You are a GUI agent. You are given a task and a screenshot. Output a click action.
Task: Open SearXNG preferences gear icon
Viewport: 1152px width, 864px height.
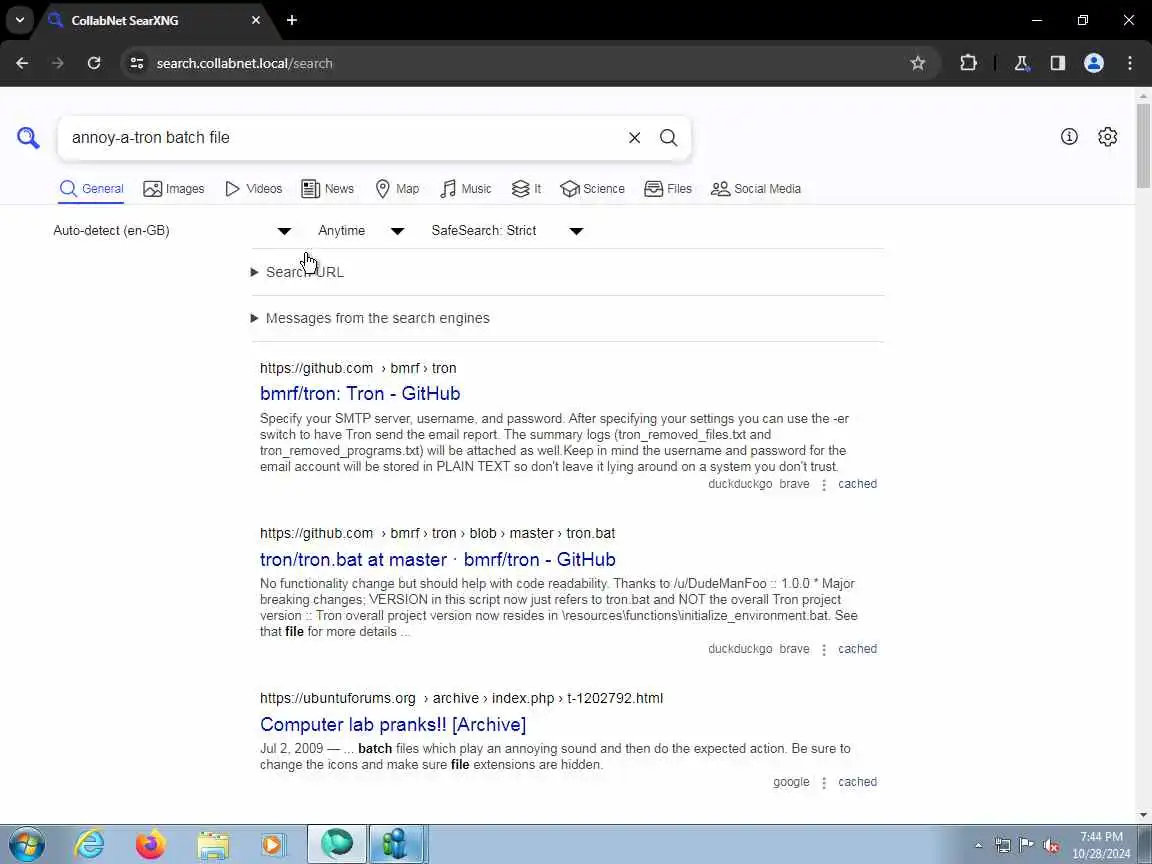(1107, 137)
